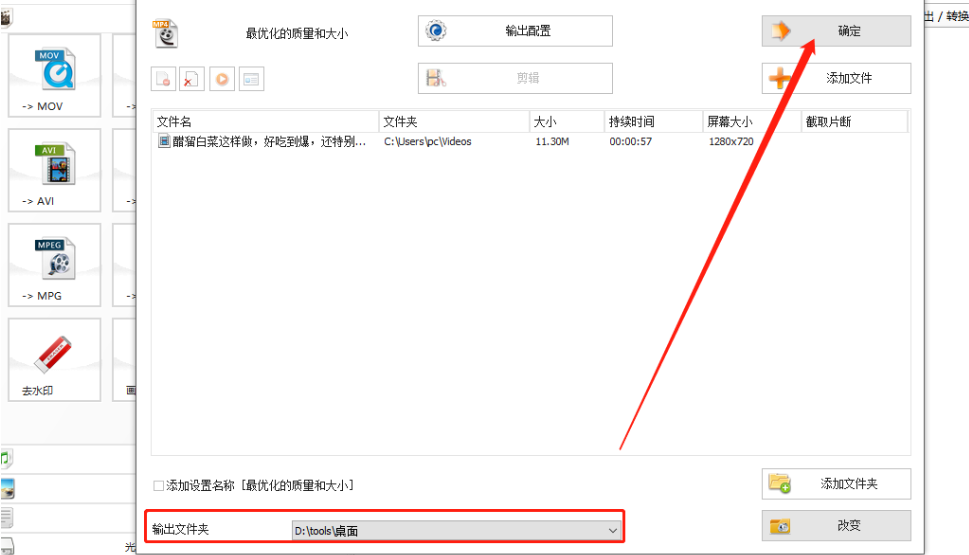Select the 去水印 watermark eraser tile
This screenshot has height=555, width=969.
(x=54, y=360)
